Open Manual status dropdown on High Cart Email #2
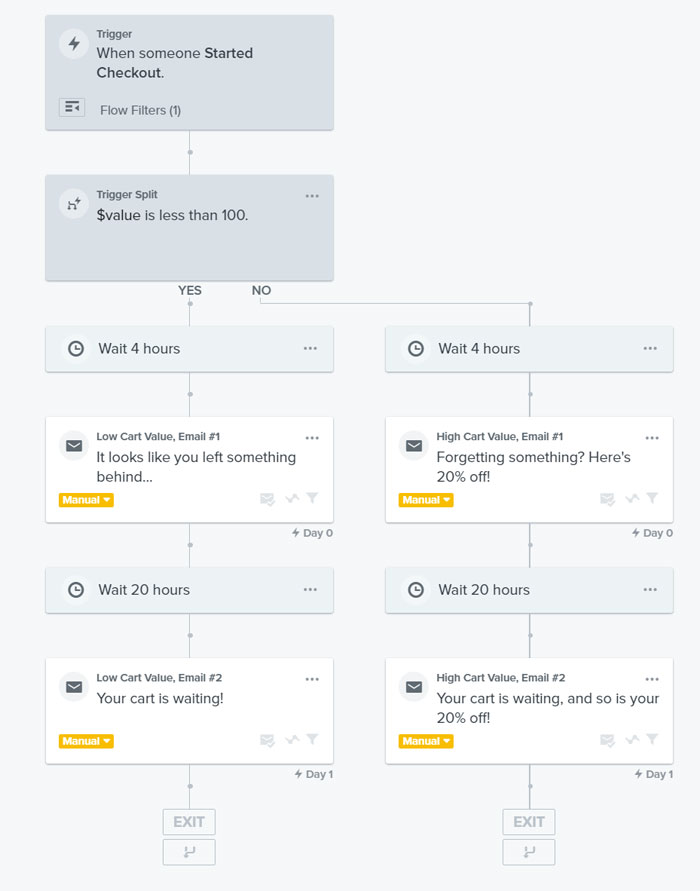Viewport: 700px width, 891px height. click(x=426, y=741)
